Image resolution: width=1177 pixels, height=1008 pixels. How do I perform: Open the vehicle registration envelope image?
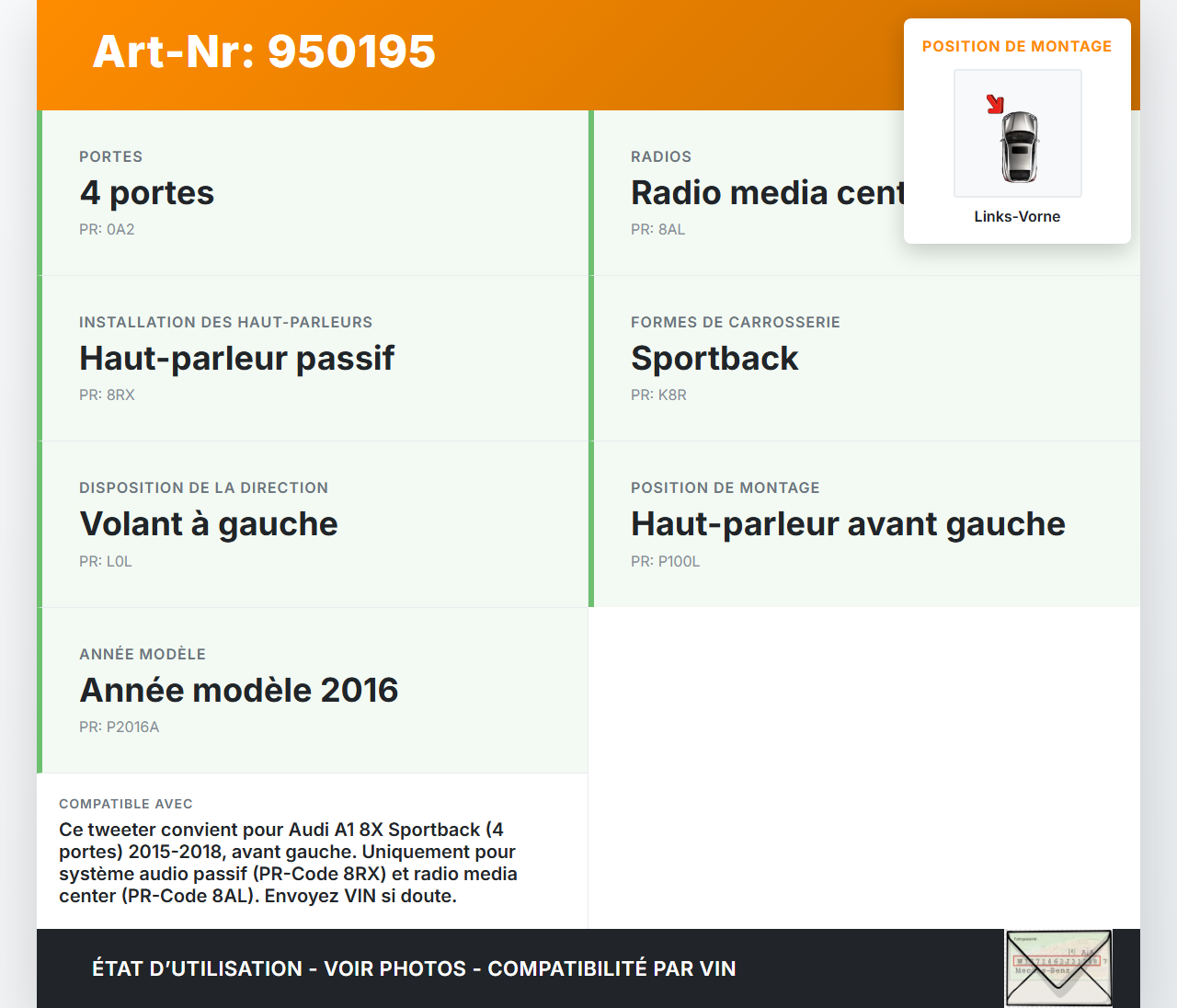coord(1058,968)
